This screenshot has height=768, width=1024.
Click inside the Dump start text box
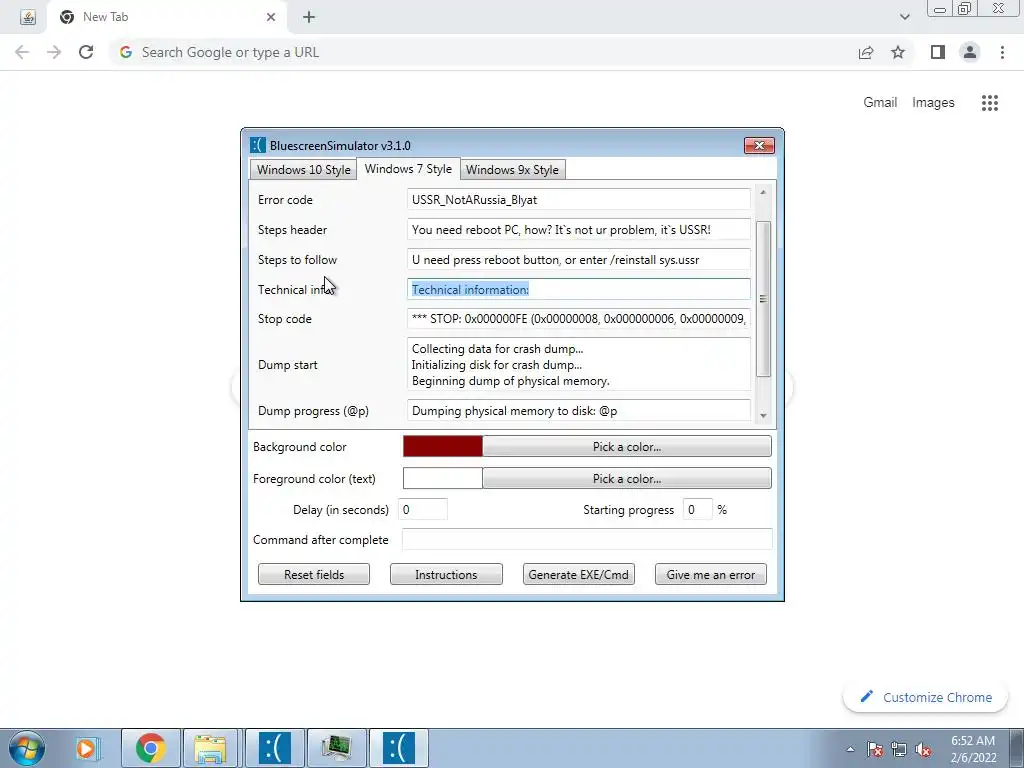click(x=579, y=364)
